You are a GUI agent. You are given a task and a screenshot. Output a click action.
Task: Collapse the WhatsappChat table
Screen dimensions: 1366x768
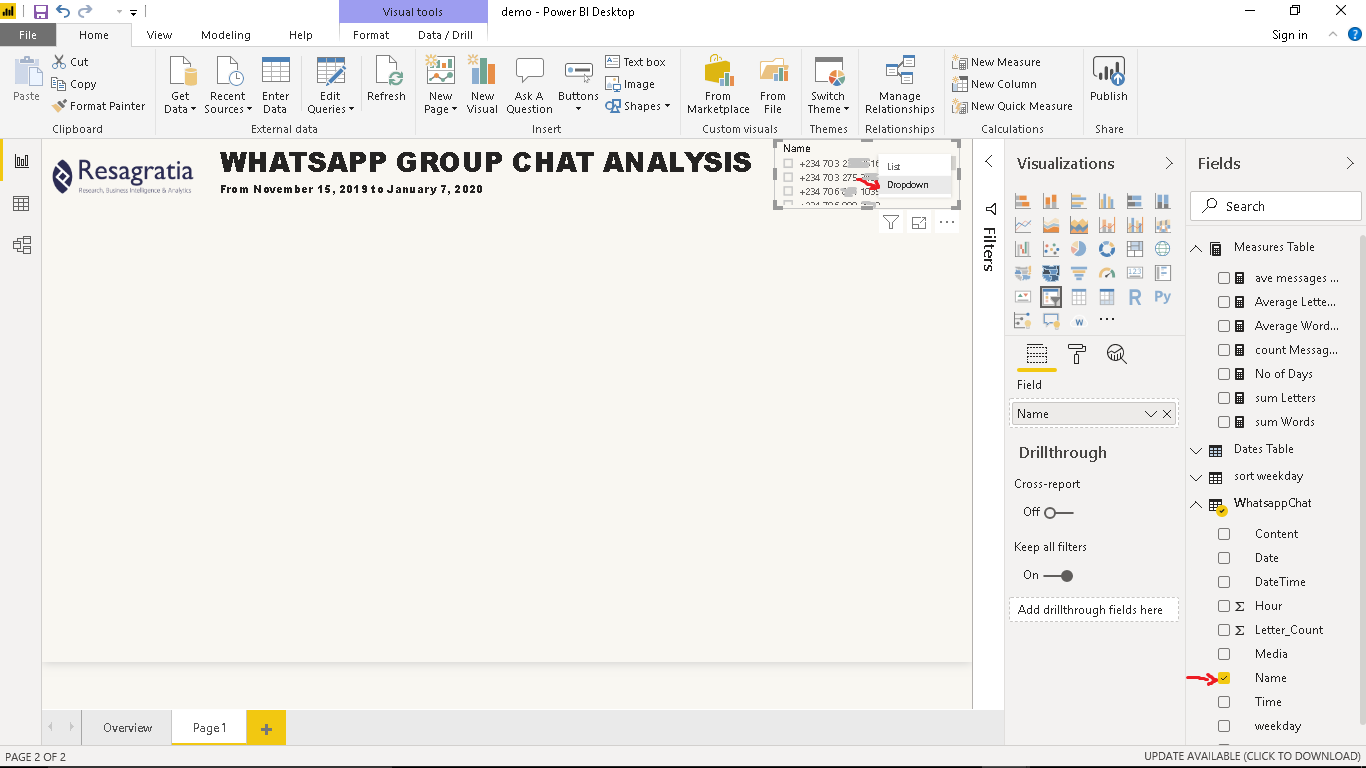tap(1196, 504)
